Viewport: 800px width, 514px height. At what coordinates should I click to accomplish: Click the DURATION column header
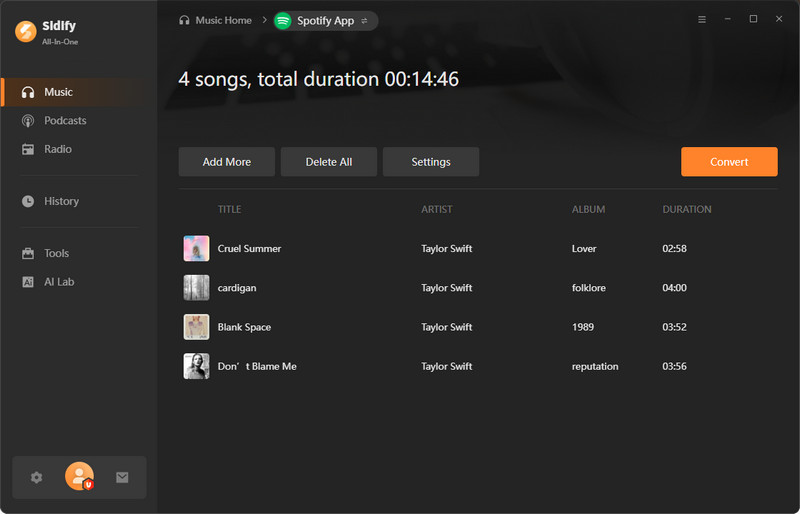point(687,209)
